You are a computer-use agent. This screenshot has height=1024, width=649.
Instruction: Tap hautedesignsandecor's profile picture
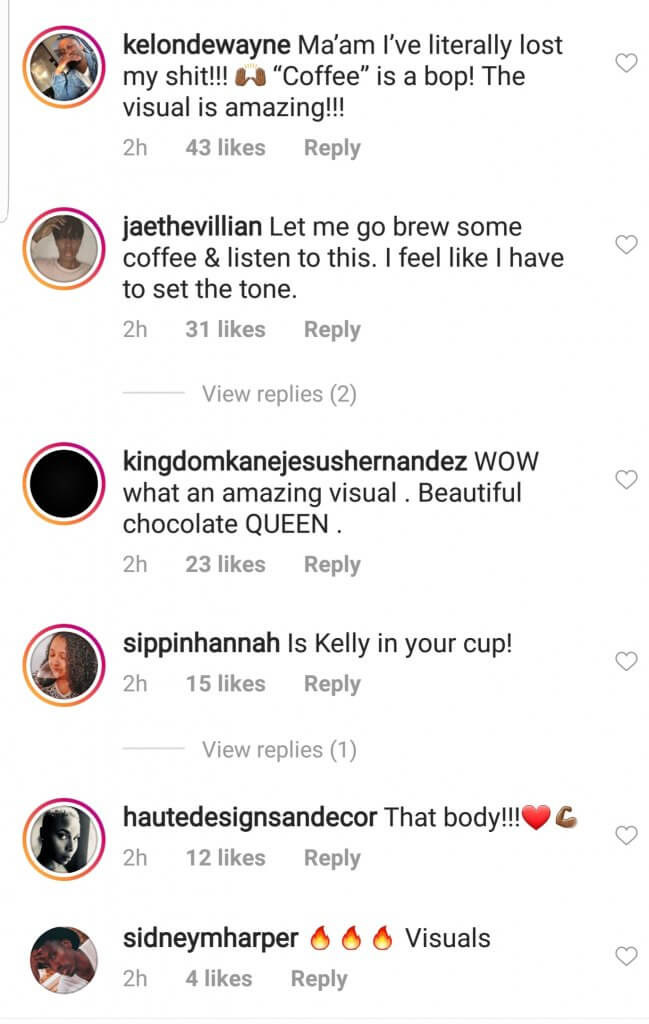pyautogui.click(x=63, y=839)
